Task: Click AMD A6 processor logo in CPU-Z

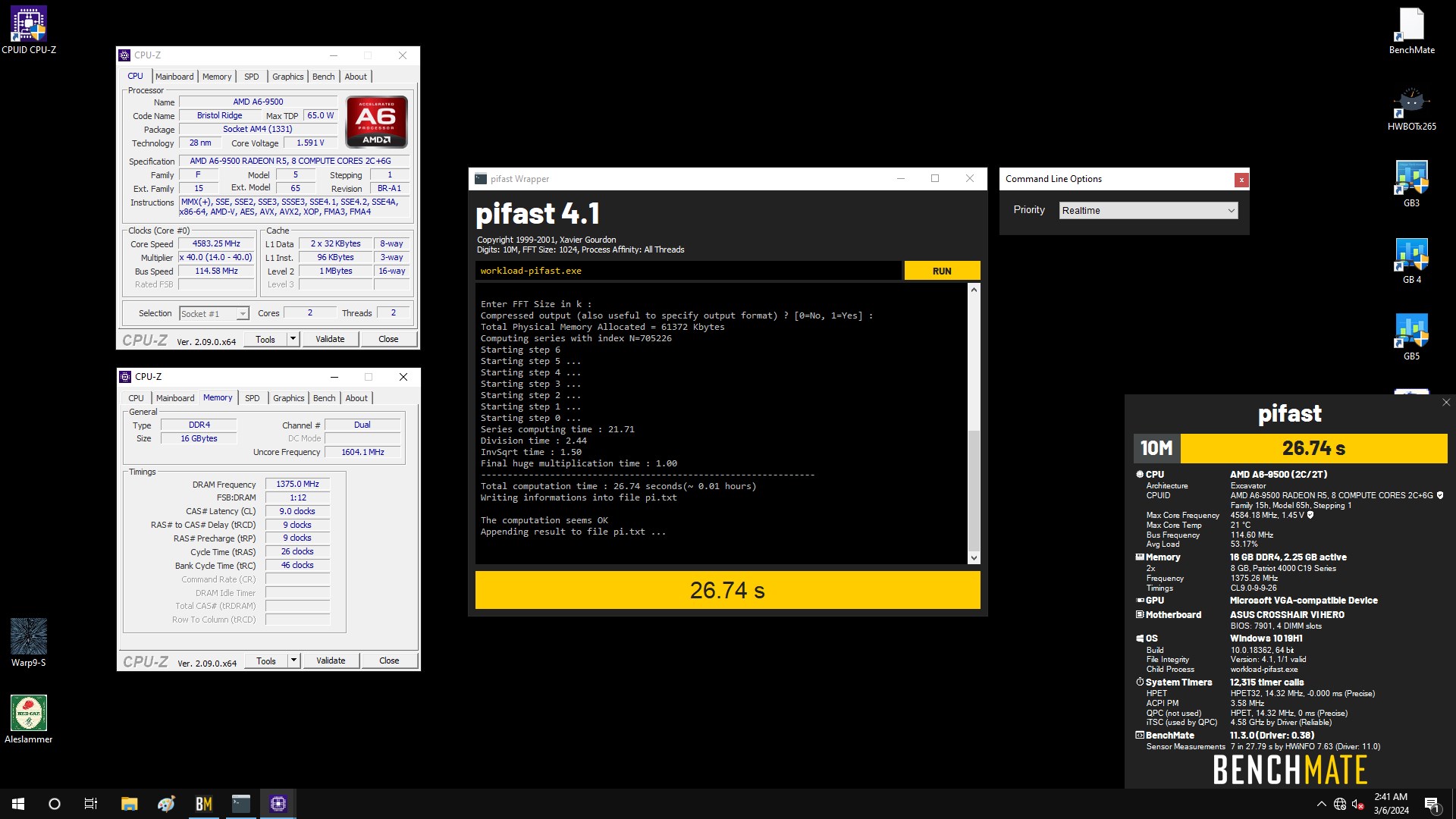Action: [377, 121]
